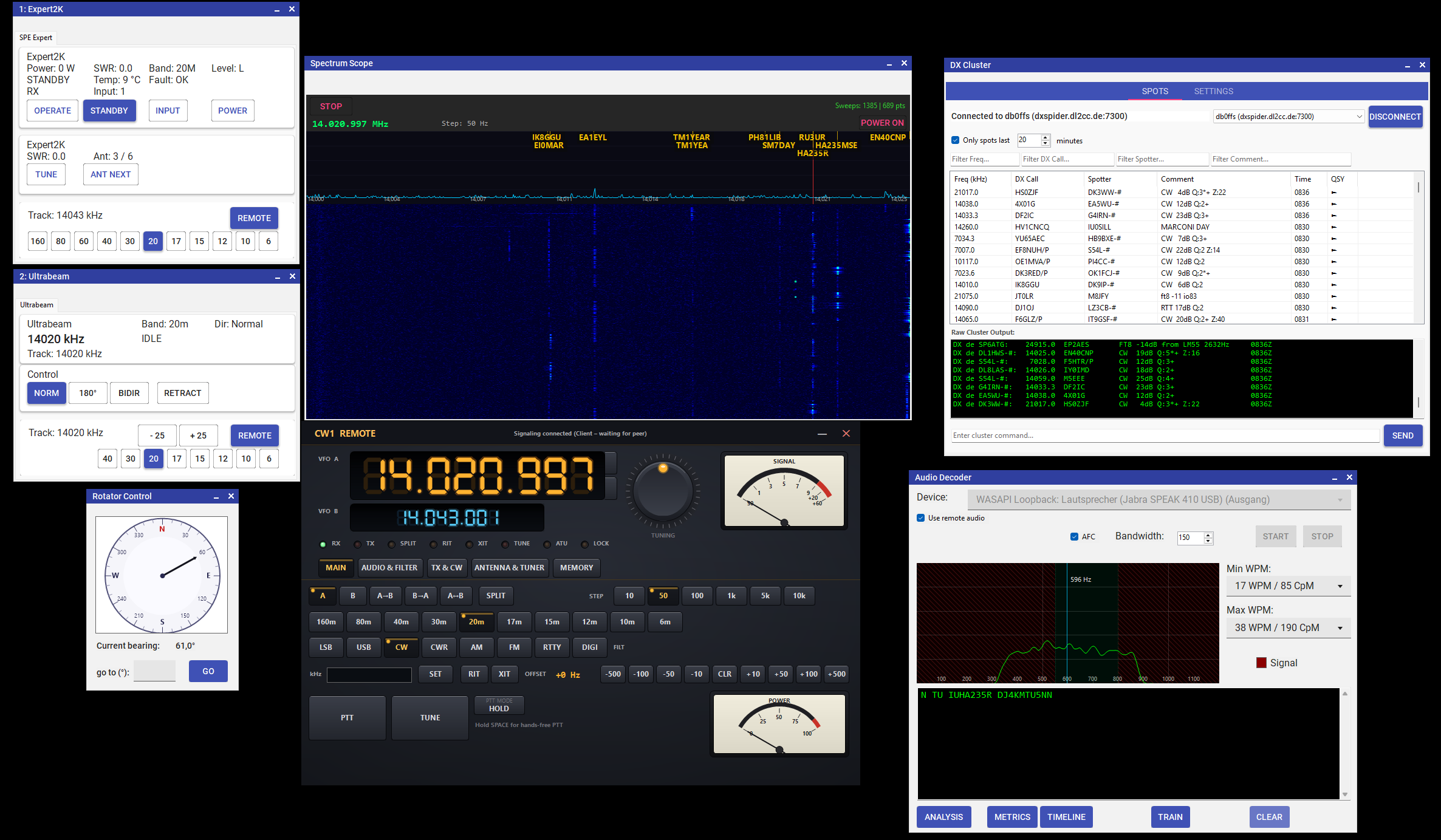Toggle the AFC checkbox
1441x840 pixels.
click(1074, 536)
